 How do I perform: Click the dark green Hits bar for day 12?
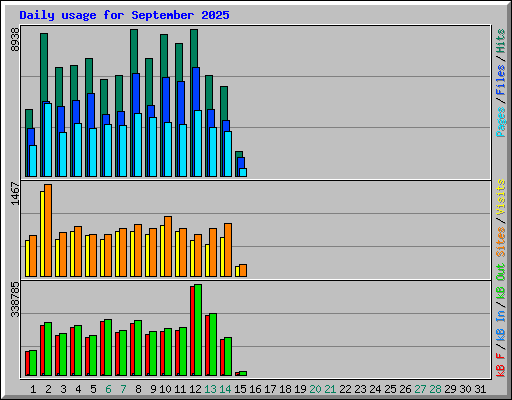point(194,48)
